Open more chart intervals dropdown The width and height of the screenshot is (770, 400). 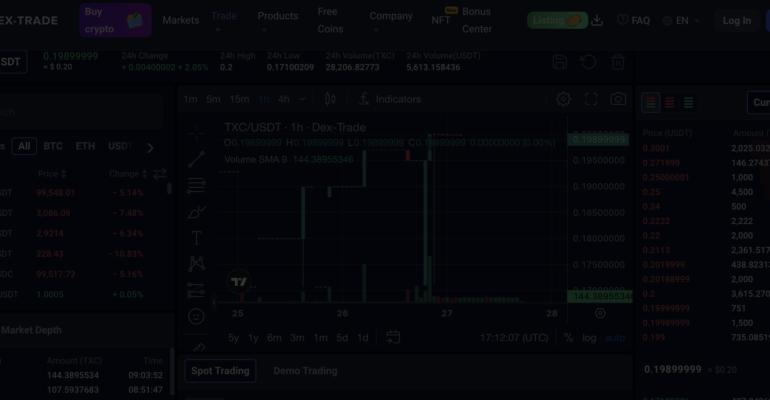(302, 99)
